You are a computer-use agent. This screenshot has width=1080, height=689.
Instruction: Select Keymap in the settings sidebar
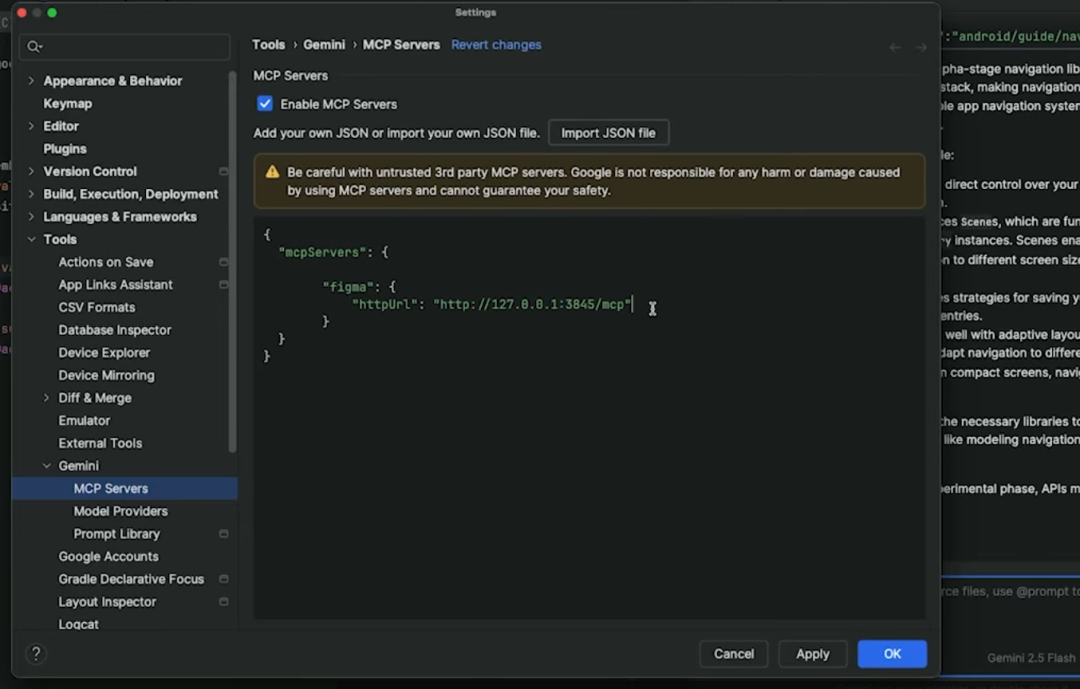pos(68,103)
